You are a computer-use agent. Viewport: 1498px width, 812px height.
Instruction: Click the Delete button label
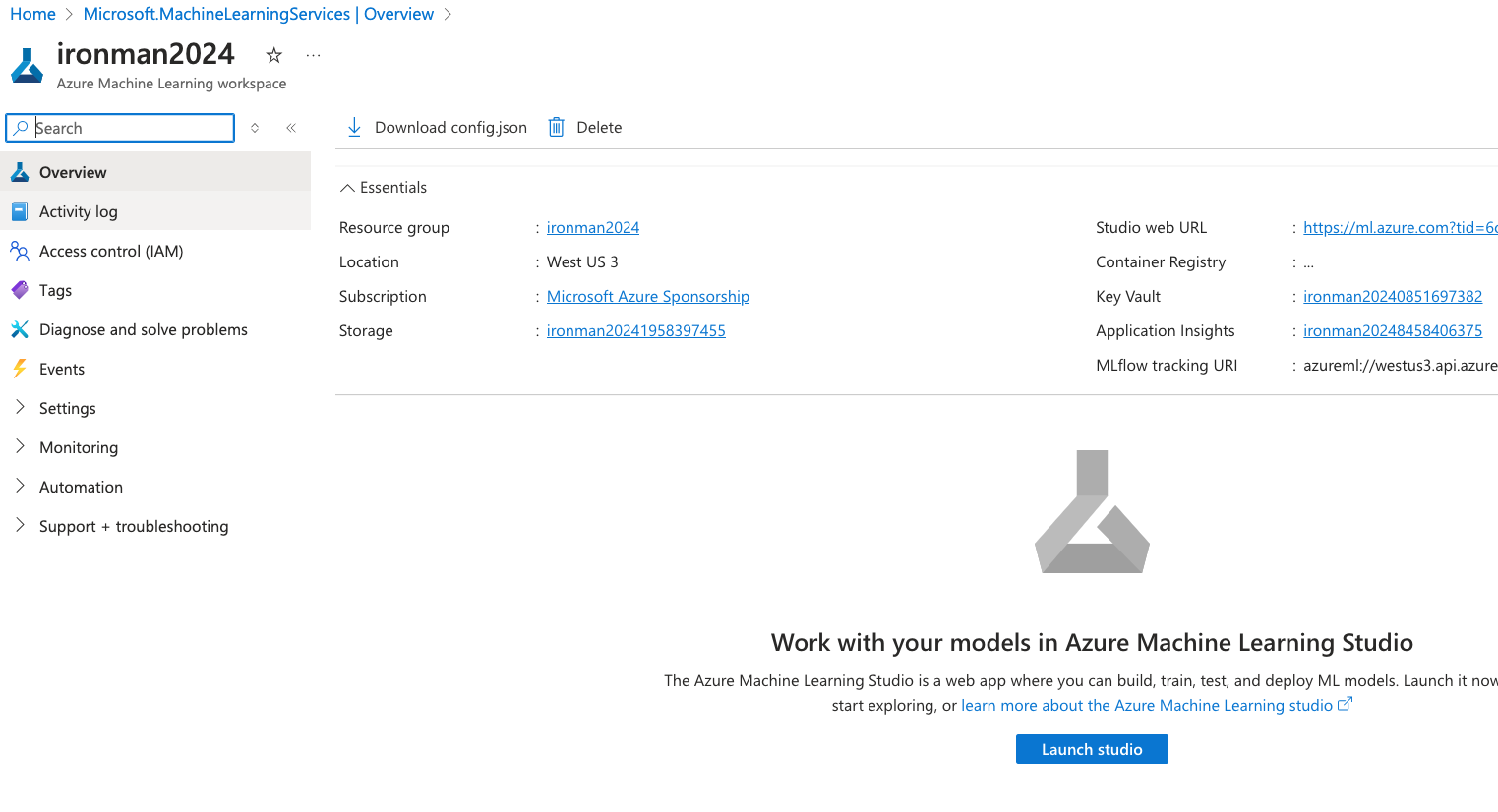(599, 127)
